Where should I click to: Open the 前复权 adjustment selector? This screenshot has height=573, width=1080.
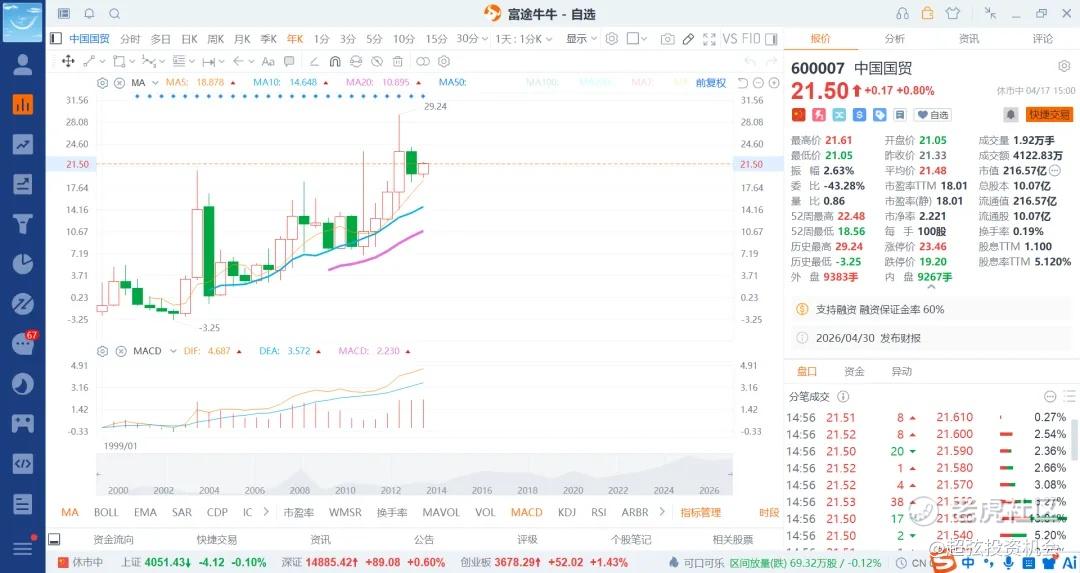pyautogui.click(x=711, y=82)
